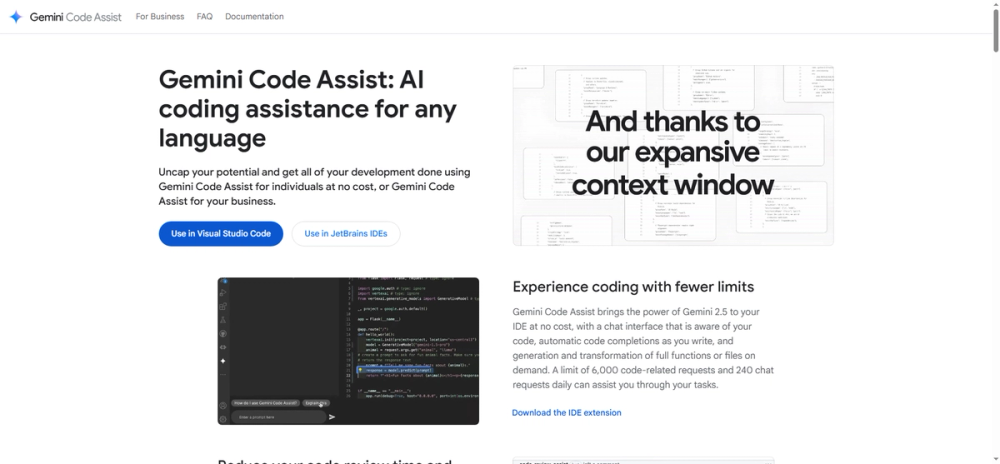Open the Download the IDE extension link
1000x464 pixels.
566,412
